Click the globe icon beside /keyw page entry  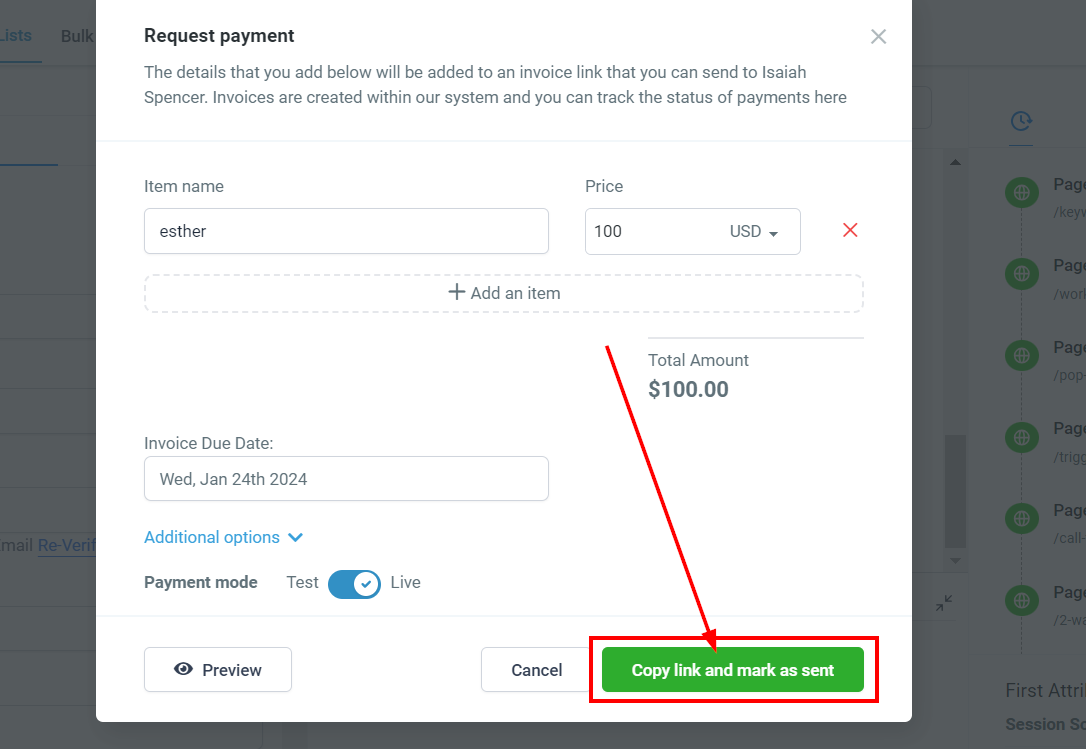point(1022,193)
